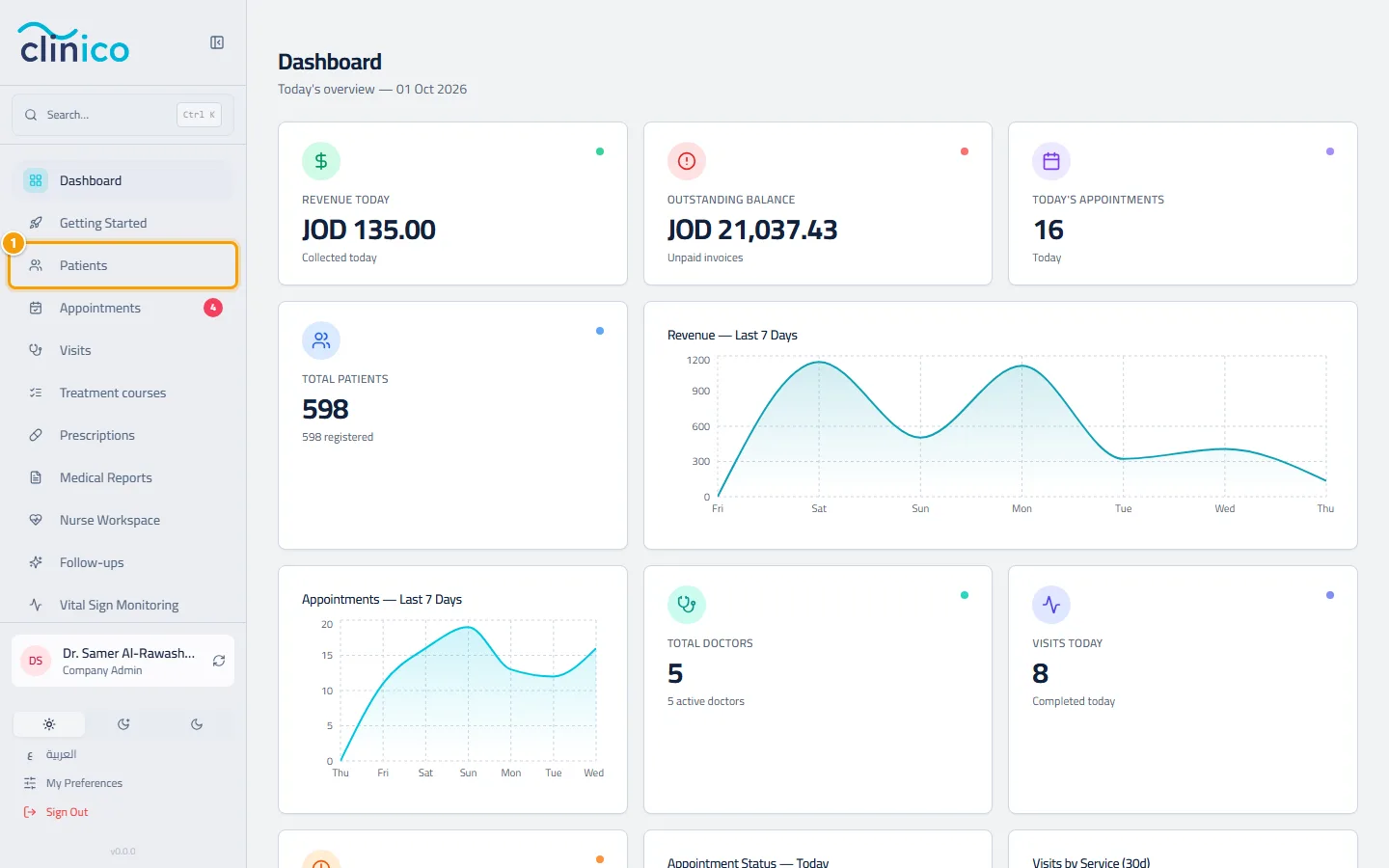The width and height of the screenshot is (1389, 868).
Task: Click the red Appointments notification badge
Action: pyautogui.click(x=213, y=308)
